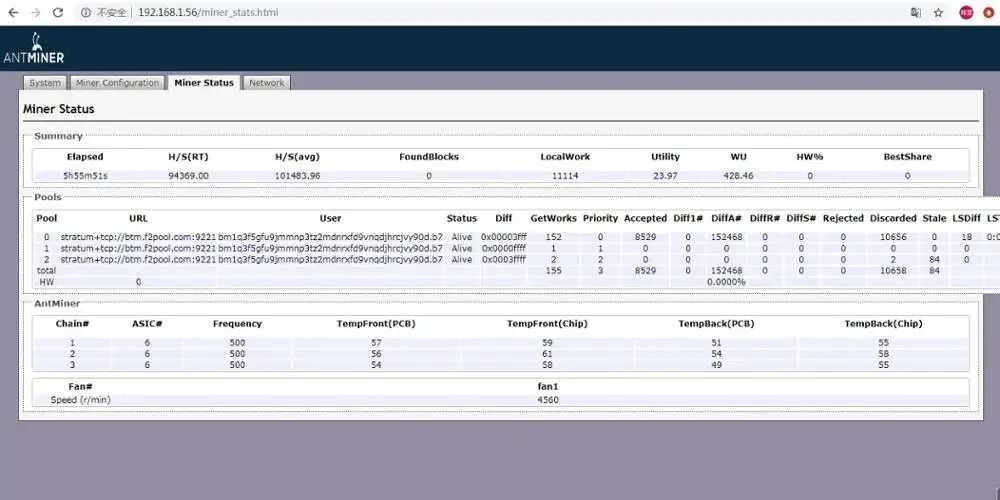Screen dimensions: 1000x500
Task: Select pool 0 Accepted value 8529
Action: coord(645,237)
